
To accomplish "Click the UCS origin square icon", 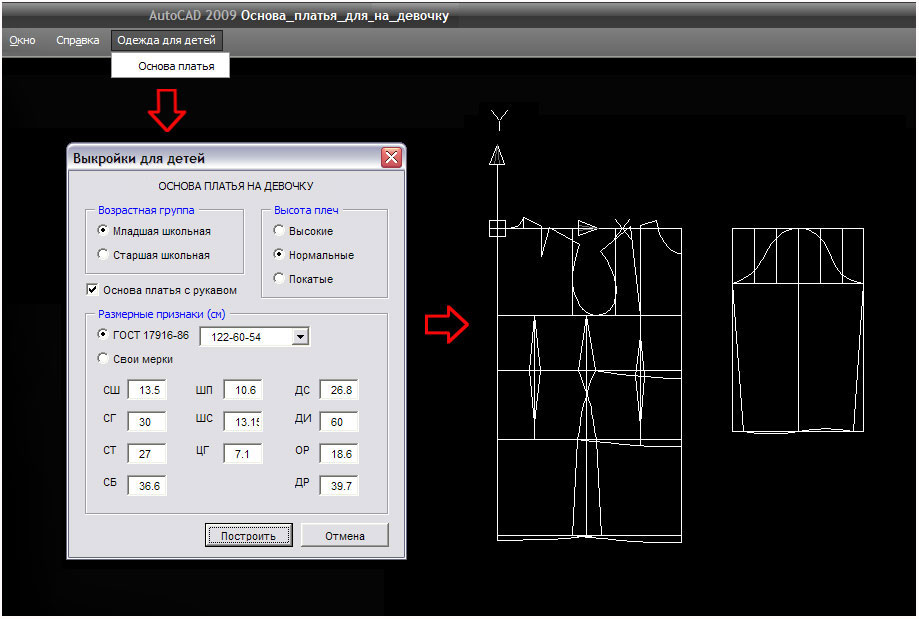I will click(x=497, y=228).
